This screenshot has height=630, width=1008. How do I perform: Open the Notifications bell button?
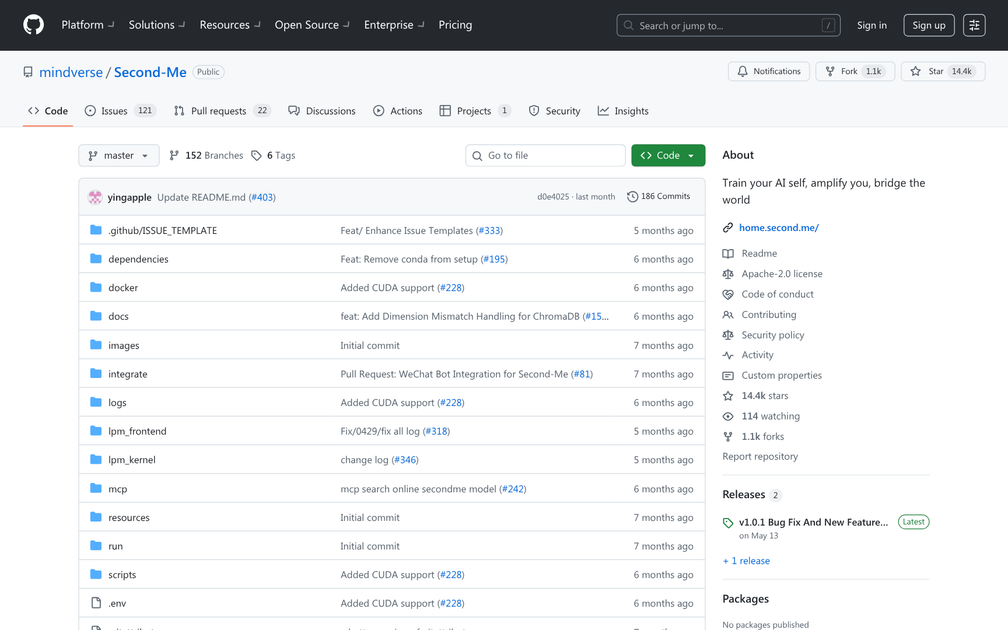tap(768, 71)
